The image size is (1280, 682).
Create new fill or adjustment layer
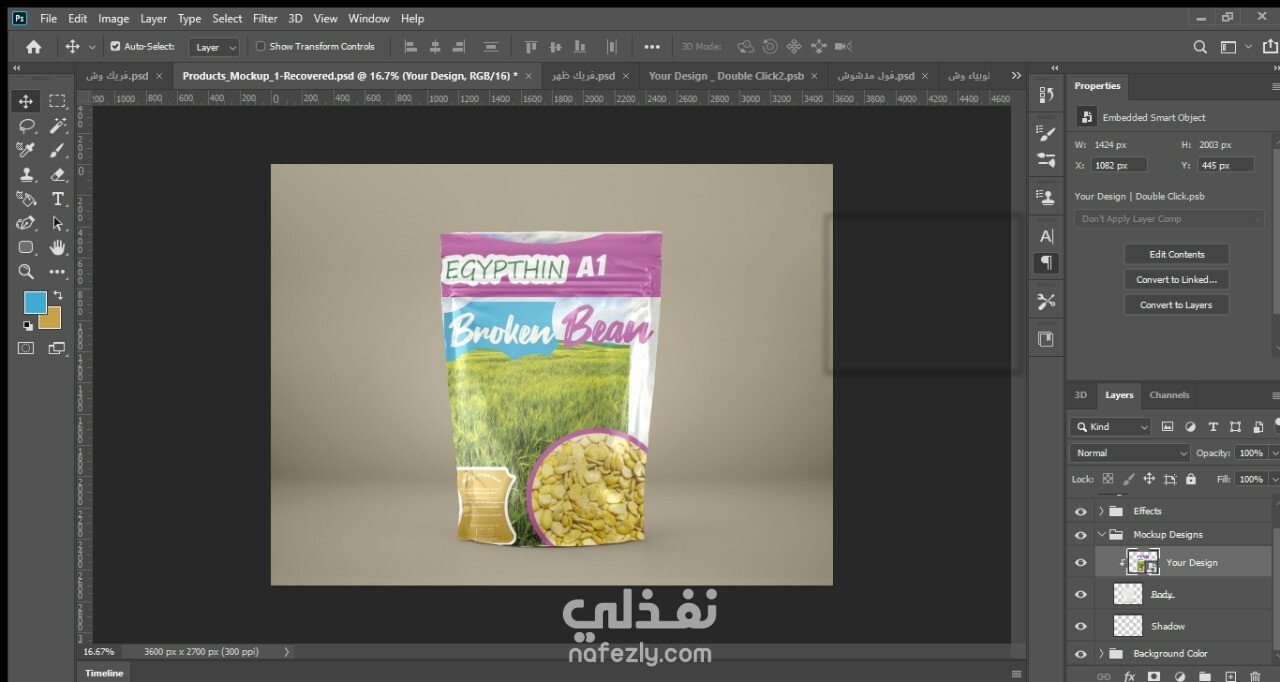tap(1180, 677)
